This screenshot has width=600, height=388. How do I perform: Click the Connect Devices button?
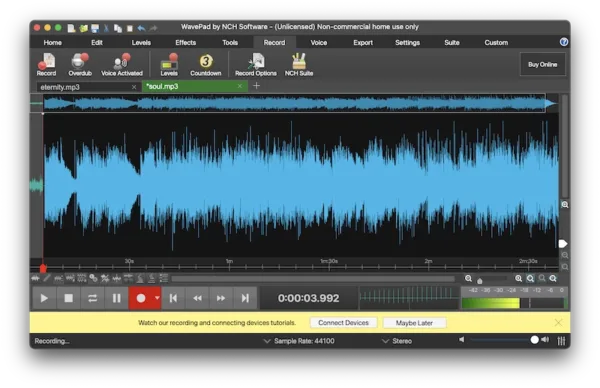[343, 323]
